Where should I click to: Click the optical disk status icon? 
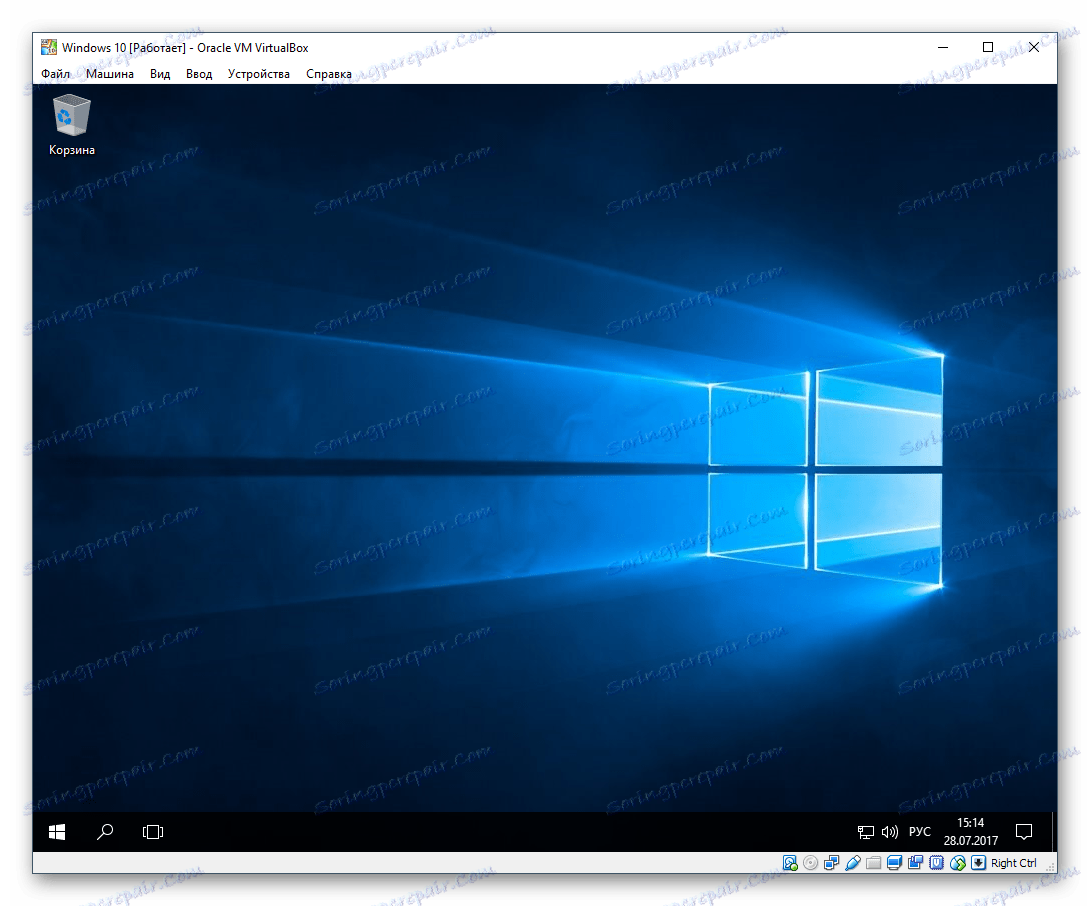coord(811,863)
